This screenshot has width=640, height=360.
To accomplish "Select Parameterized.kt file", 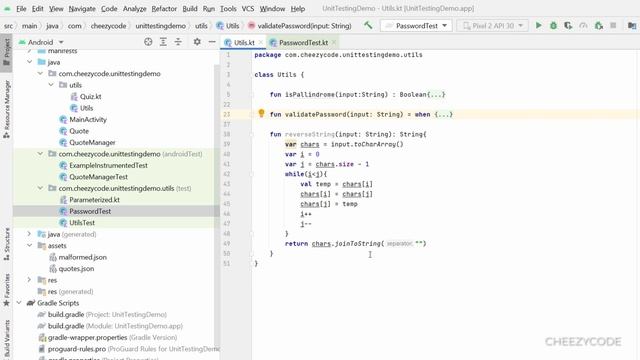I will (94, 200).
